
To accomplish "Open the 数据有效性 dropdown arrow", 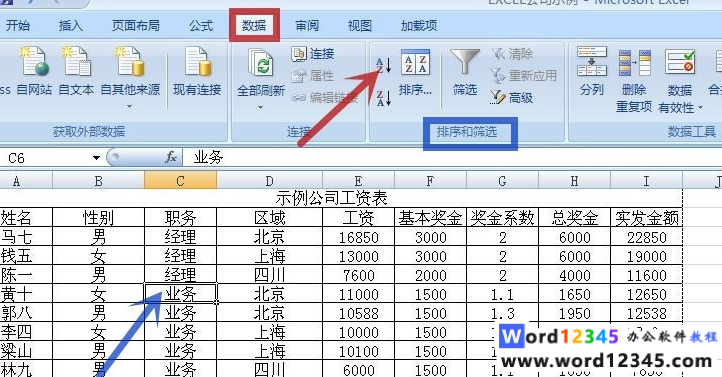I will (x=701, y=108).
